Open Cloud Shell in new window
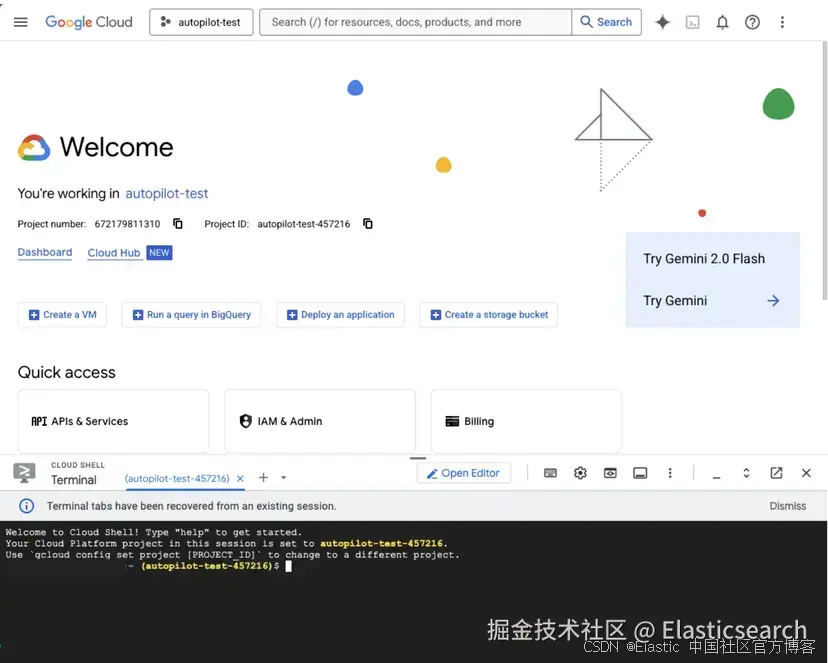Viewport: 828px width, 663px height. tap(776, 473)
